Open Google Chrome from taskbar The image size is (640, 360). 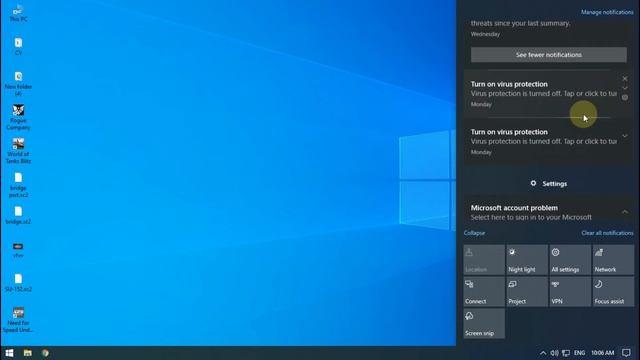pyautogui.click(x=45, y=353)
